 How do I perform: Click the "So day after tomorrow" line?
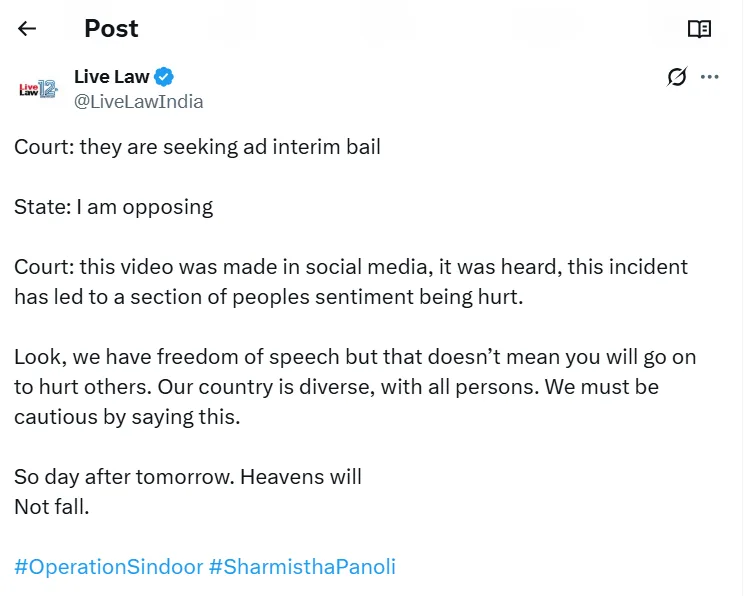click(187, 477)
